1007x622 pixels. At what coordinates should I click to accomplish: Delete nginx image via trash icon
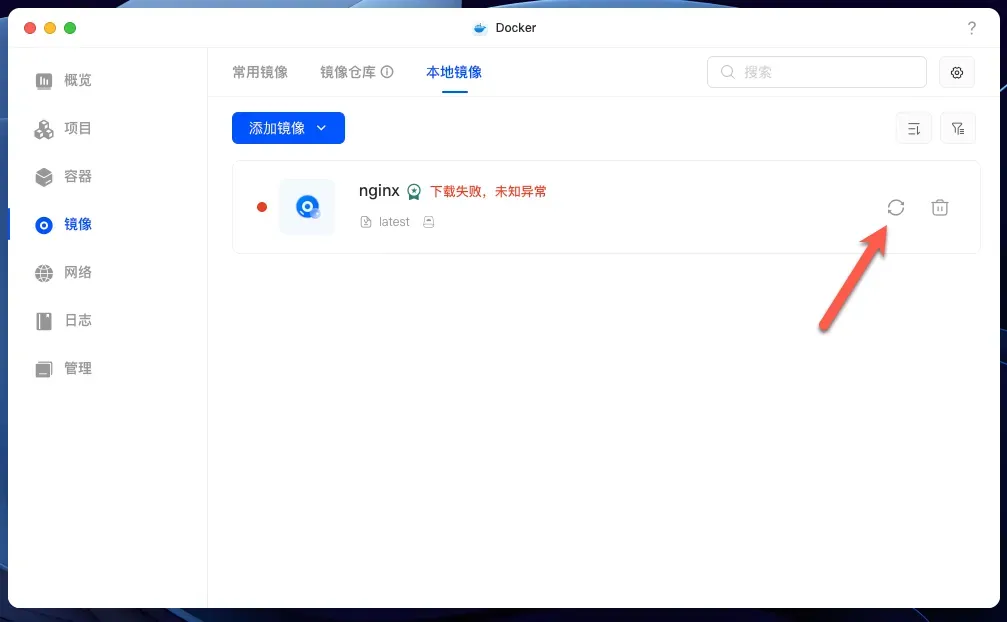coord(940,207)
